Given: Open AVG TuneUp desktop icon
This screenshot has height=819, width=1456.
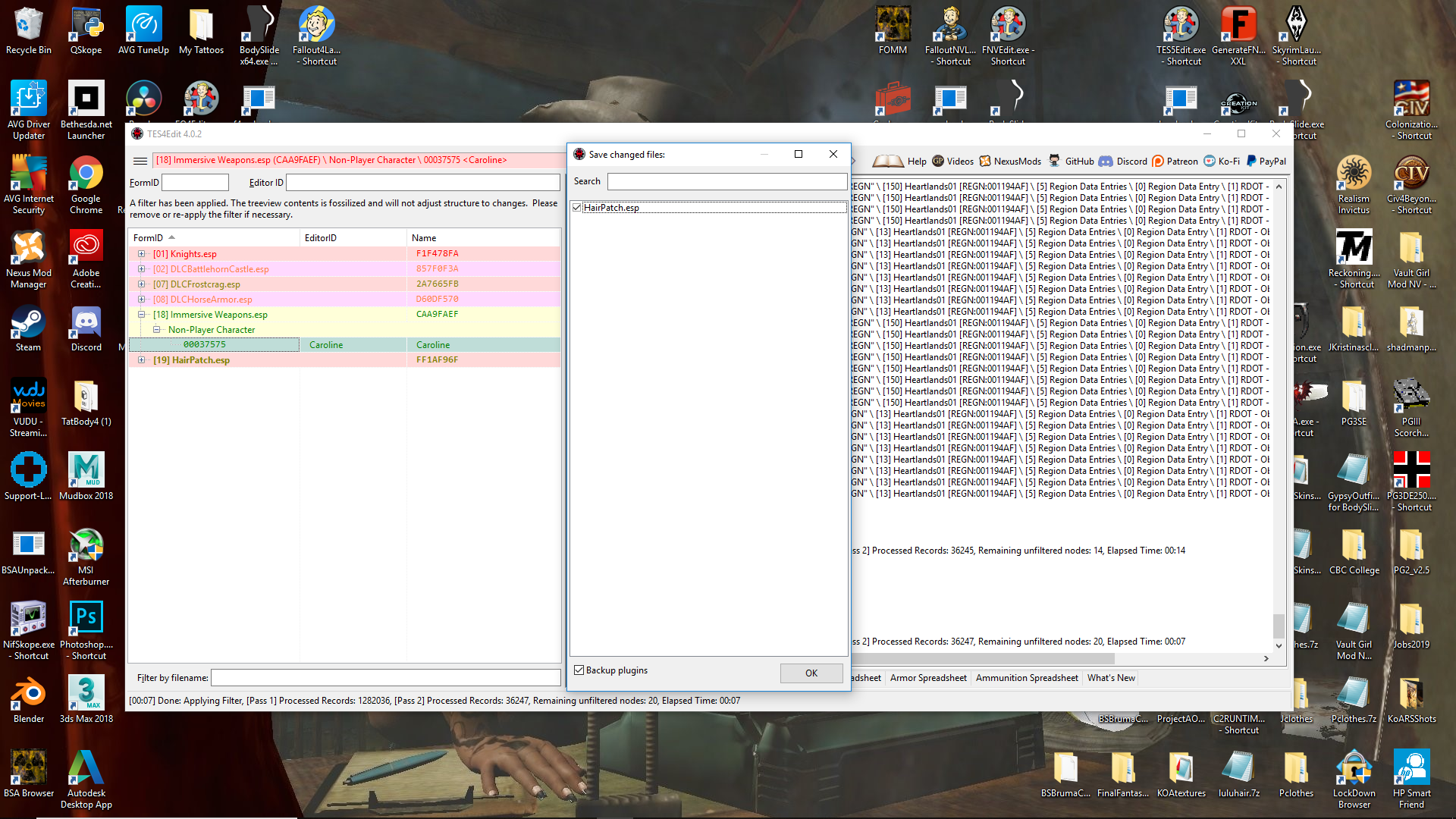Looking at the screenshot, I should tap(143, 32).
